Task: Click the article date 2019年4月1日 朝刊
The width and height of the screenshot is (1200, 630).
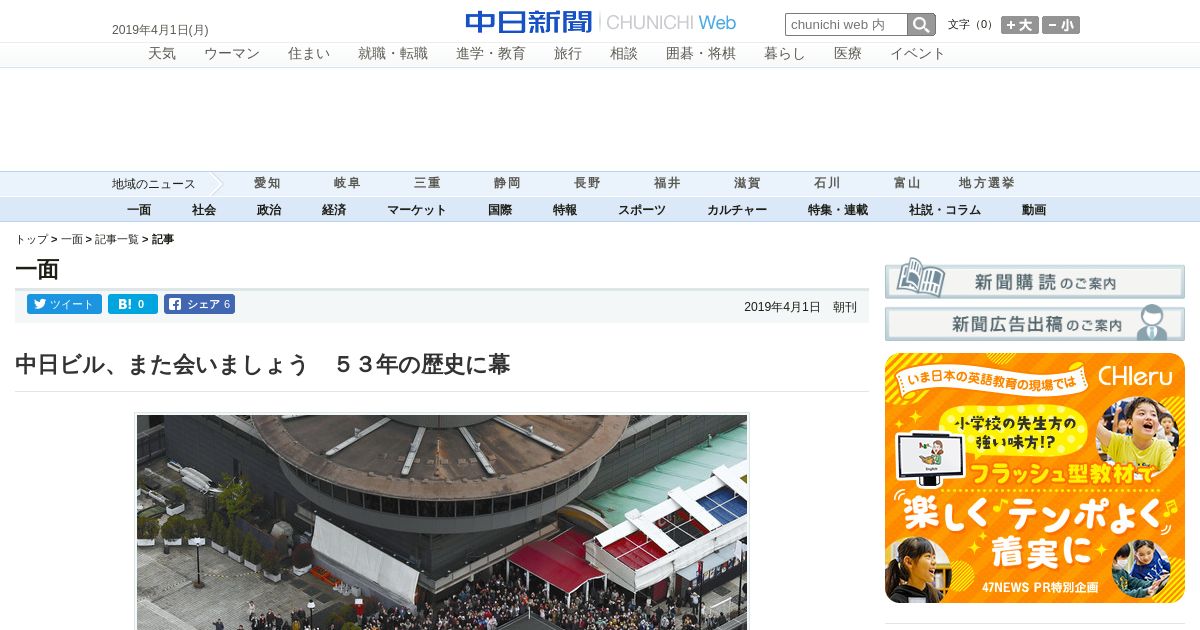Action: (x=800, y=307)
